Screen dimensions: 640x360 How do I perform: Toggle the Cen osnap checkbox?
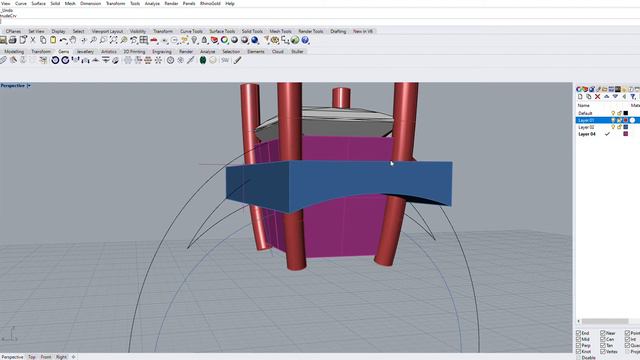[603, 339]
